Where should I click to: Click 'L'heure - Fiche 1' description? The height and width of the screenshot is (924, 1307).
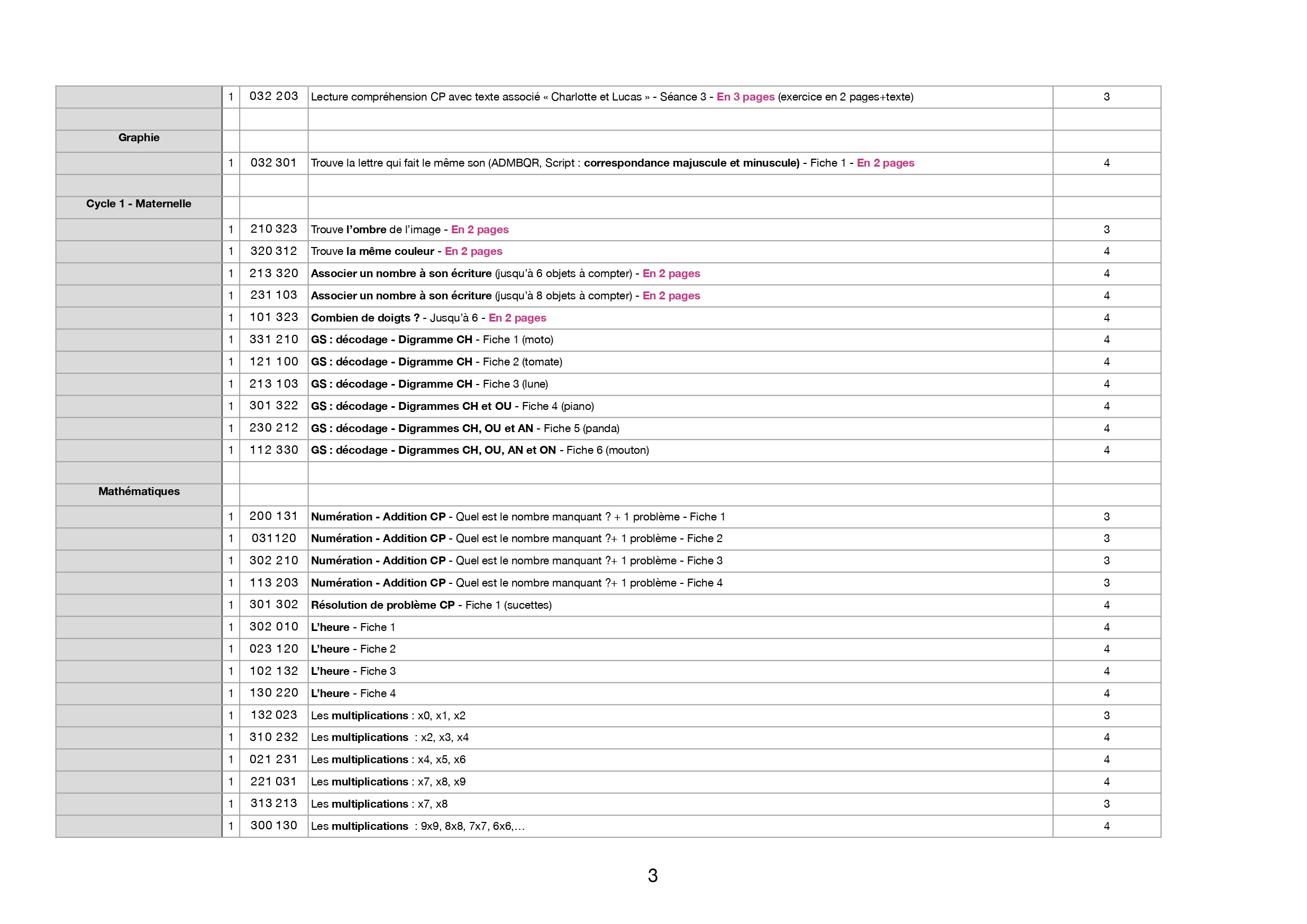coord(353,627)
